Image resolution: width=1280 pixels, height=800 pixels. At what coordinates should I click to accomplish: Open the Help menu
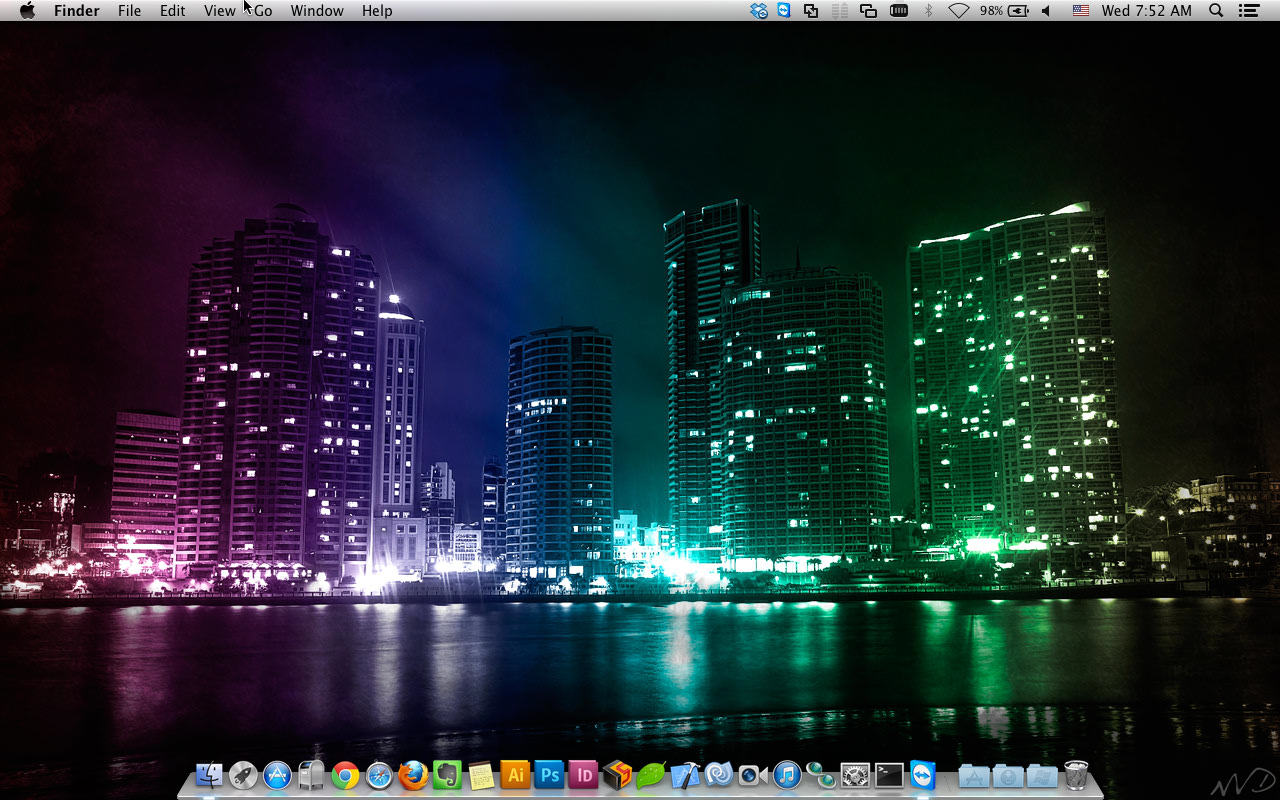click(377, 10)
